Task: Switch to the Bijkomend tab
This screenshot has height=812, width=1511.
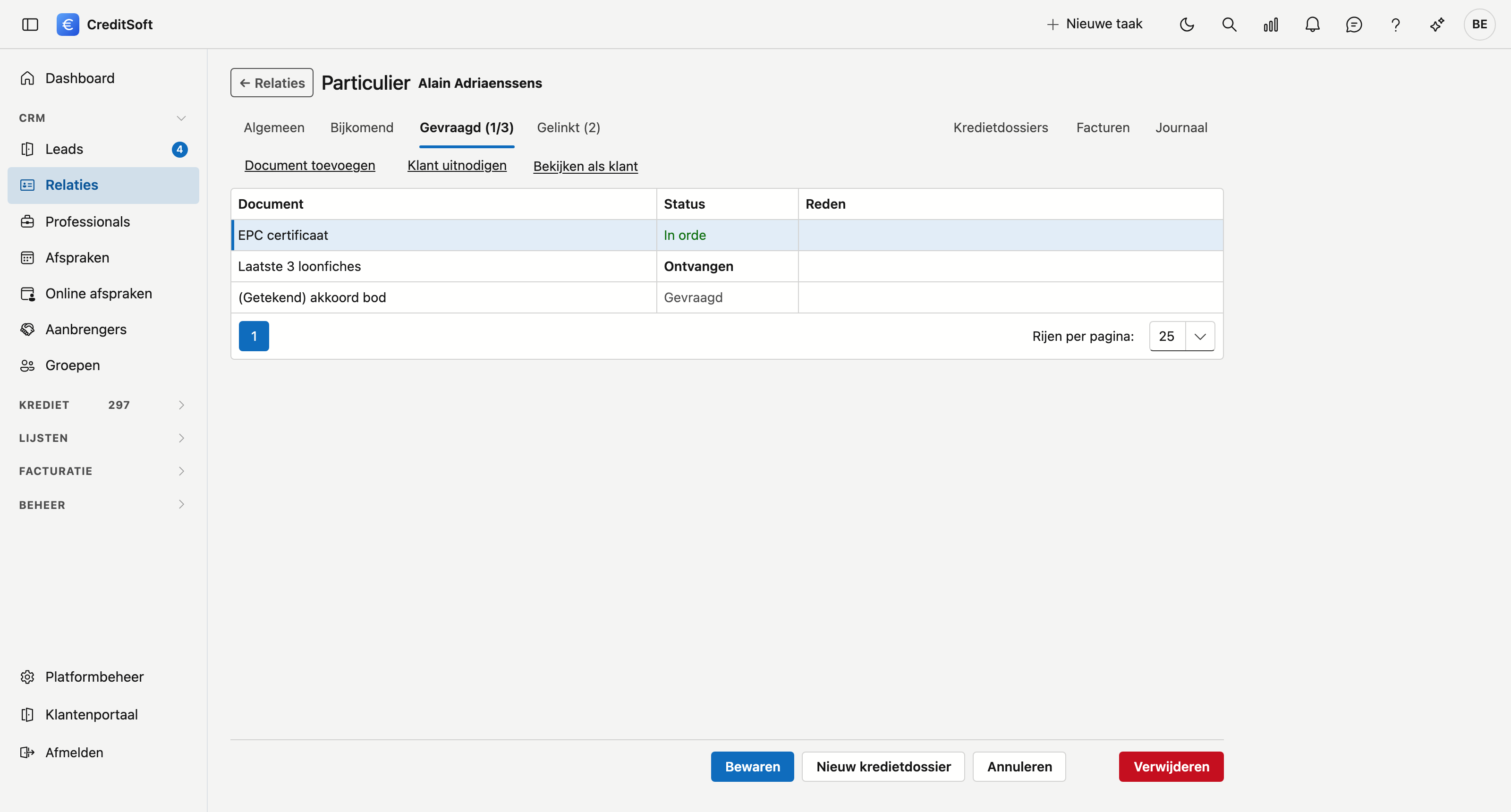Action: pos(361,127)
